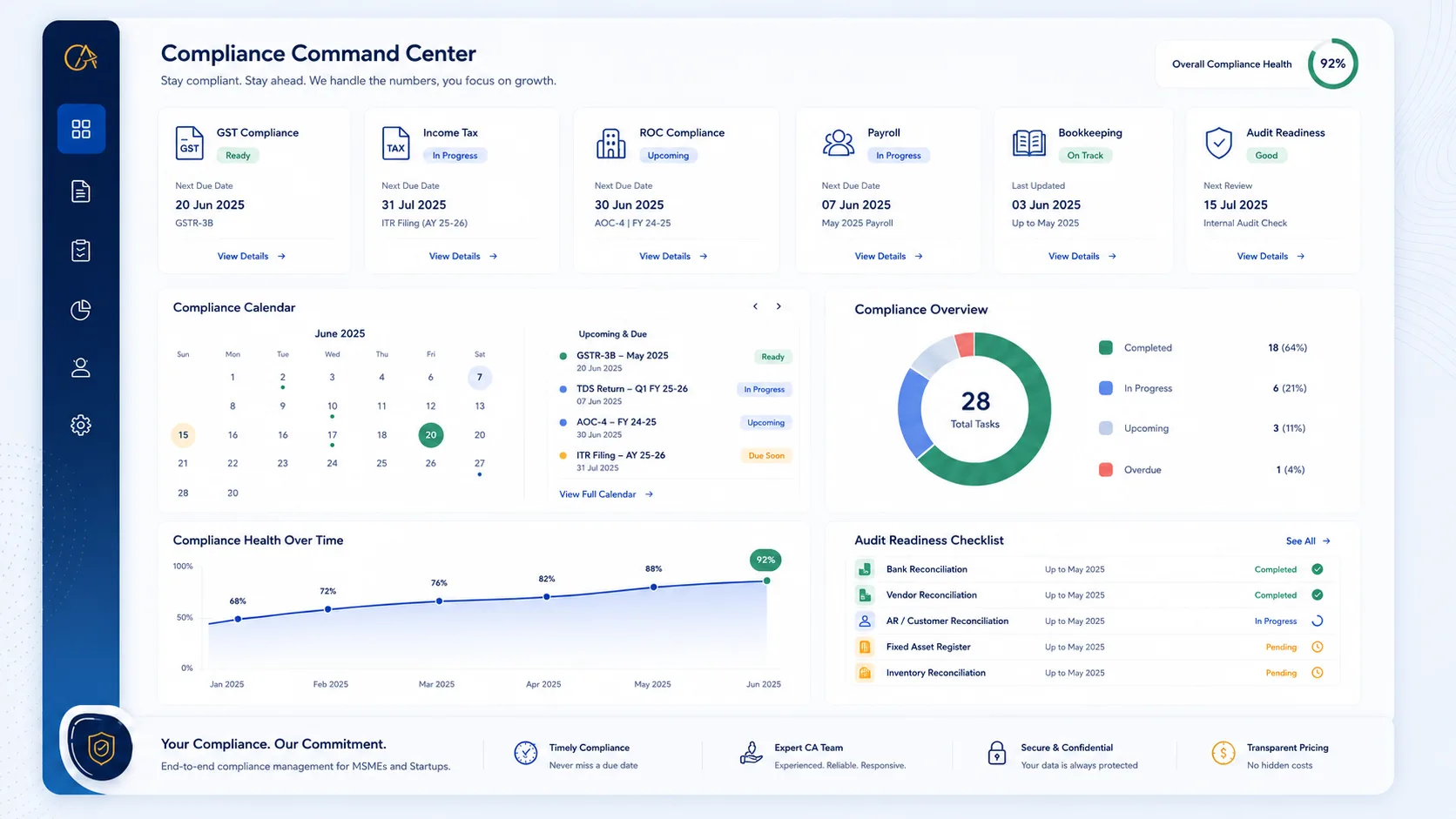Open the user profile sidebar icon
Image resolution: width=1456 pixels, height=819 pixels.
pos(81,367)
